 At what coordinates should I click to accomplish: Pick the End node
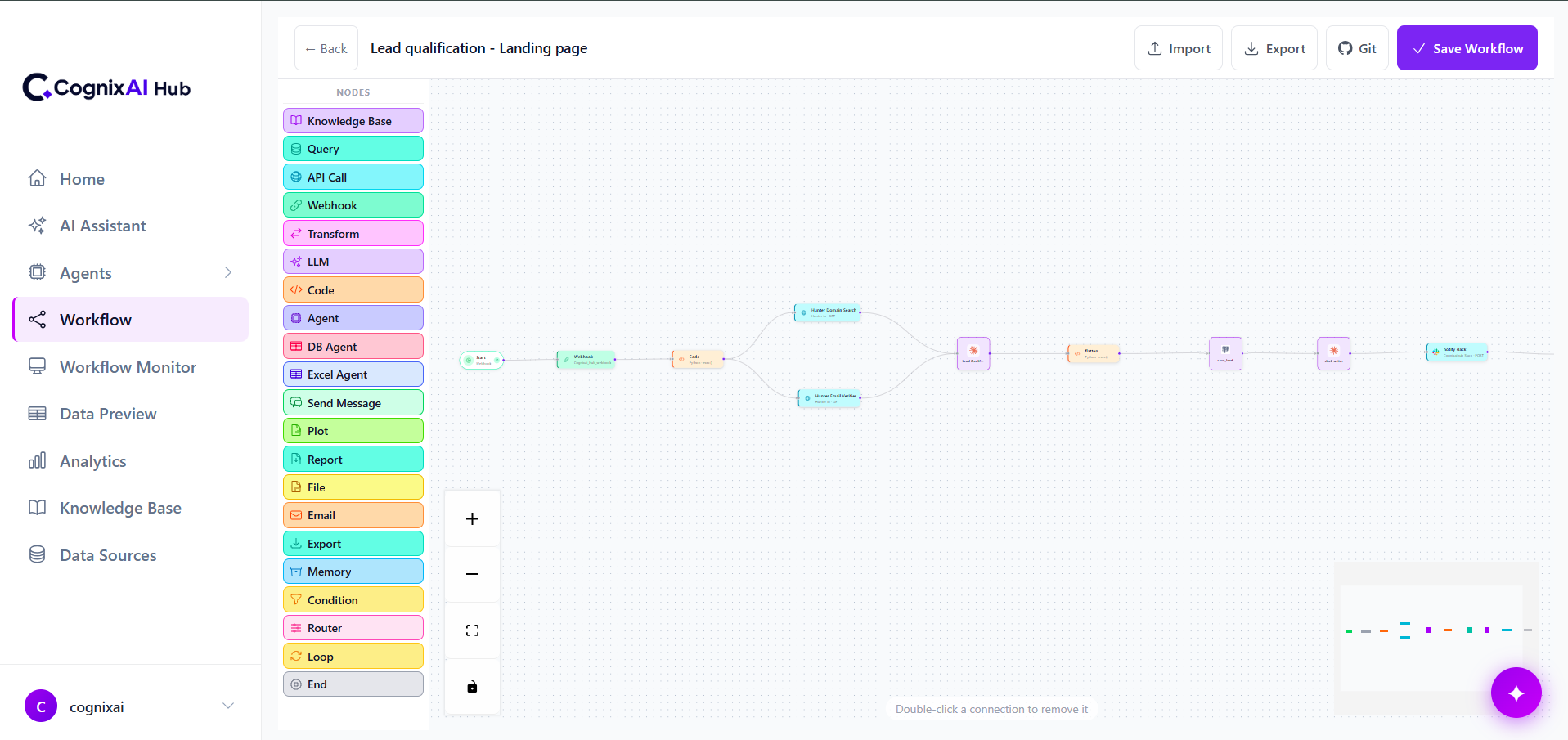pyautogui.click(x=353, y=684)
